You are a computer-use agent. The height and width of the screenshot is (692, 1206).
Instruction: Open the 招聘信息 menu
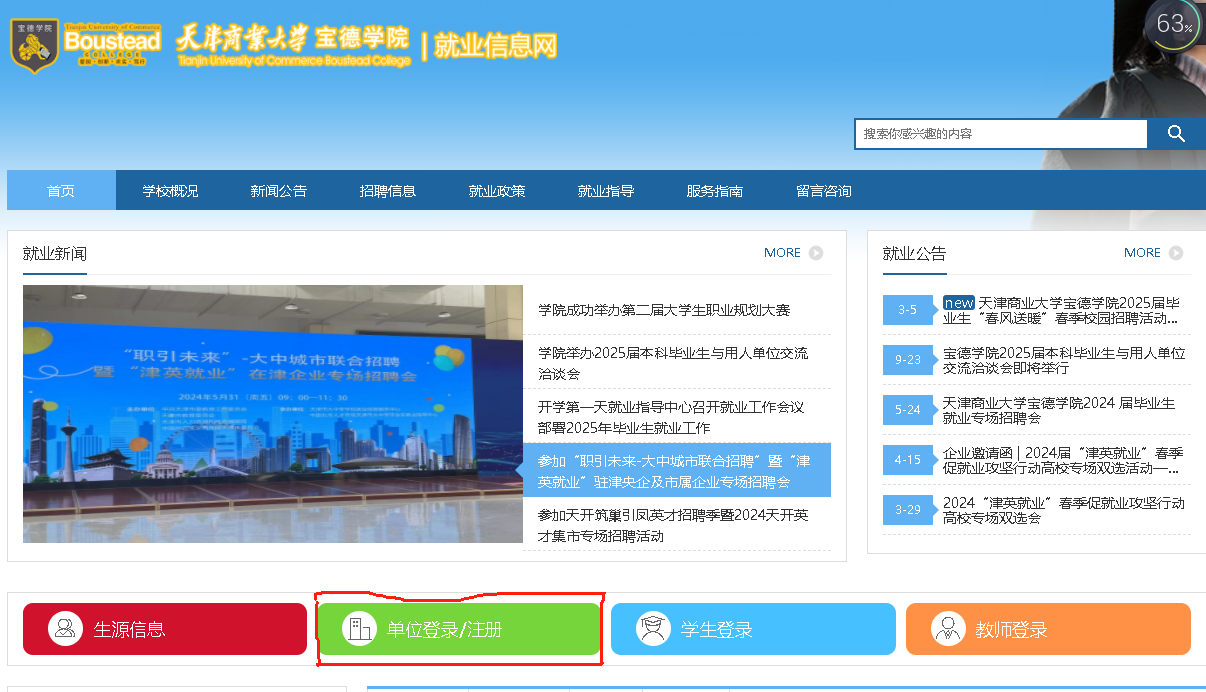387,190
